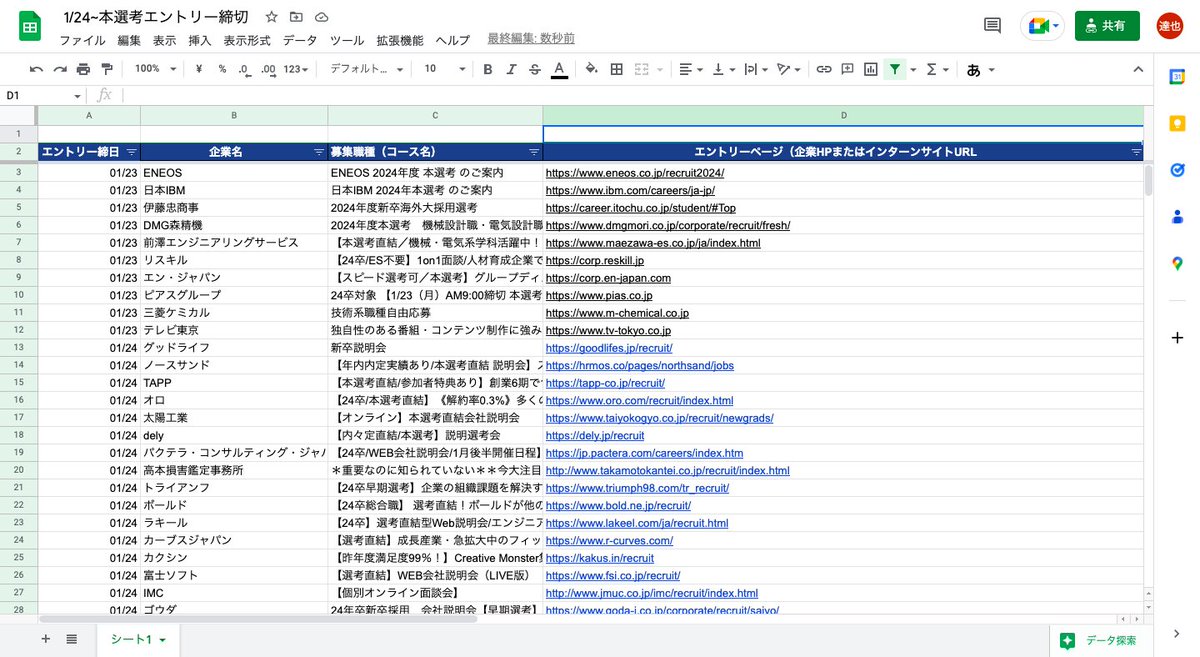Open Contacts side panel

(x=1177, y=216)
